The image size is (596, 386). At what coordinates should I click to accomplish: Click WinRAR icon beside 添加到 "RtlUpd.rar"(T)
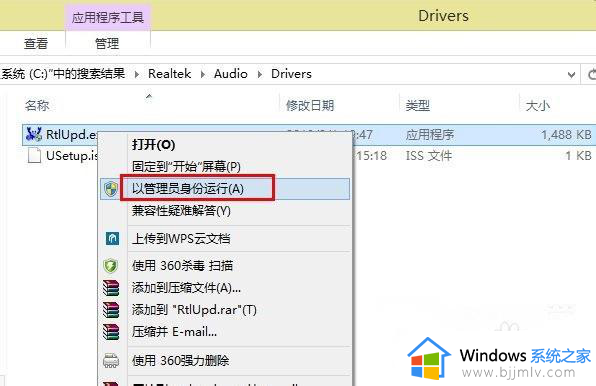click(x=111, y=310)
